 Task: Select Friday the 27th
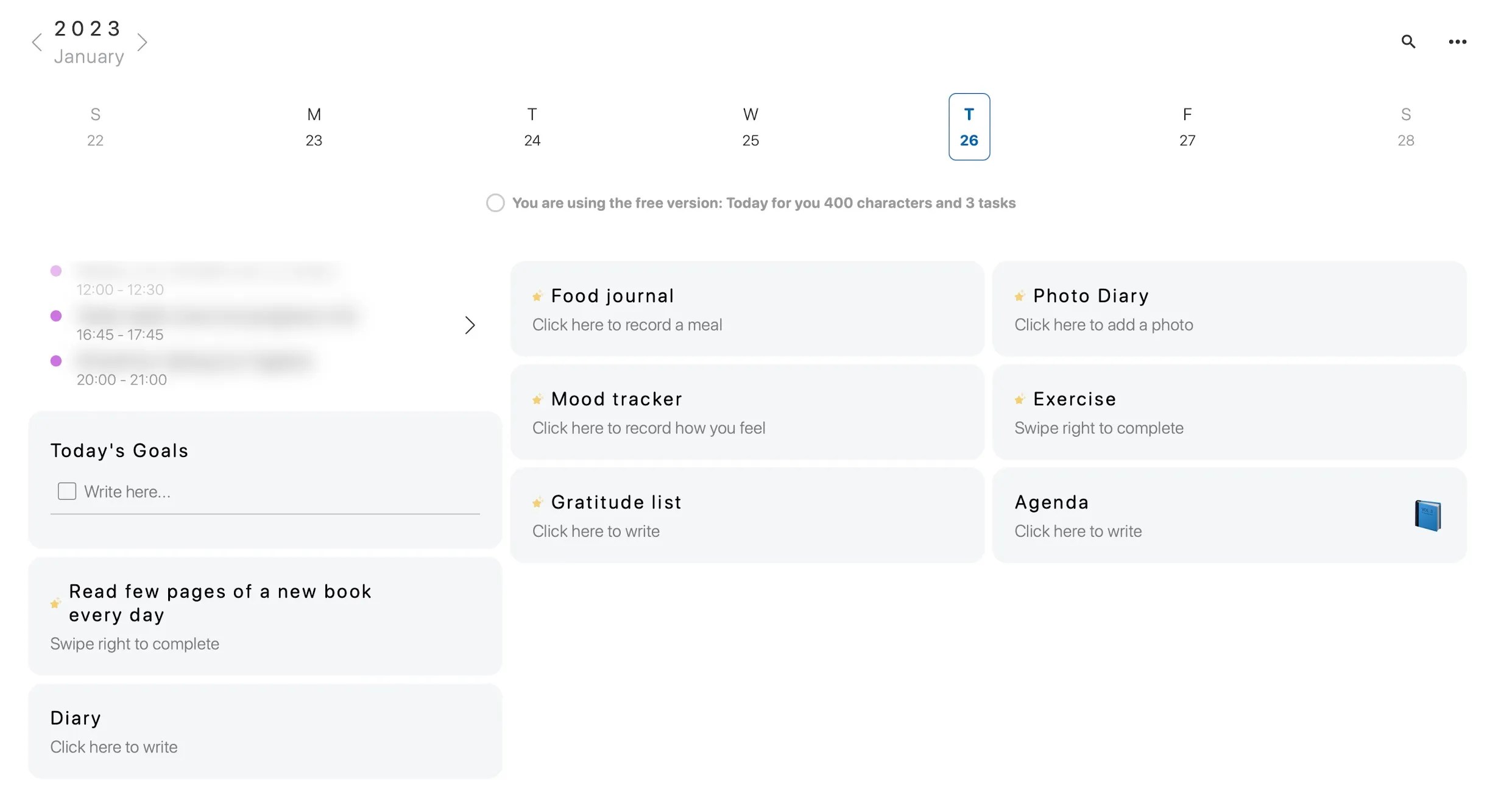pyautogui.click(x=1187, y=127)
